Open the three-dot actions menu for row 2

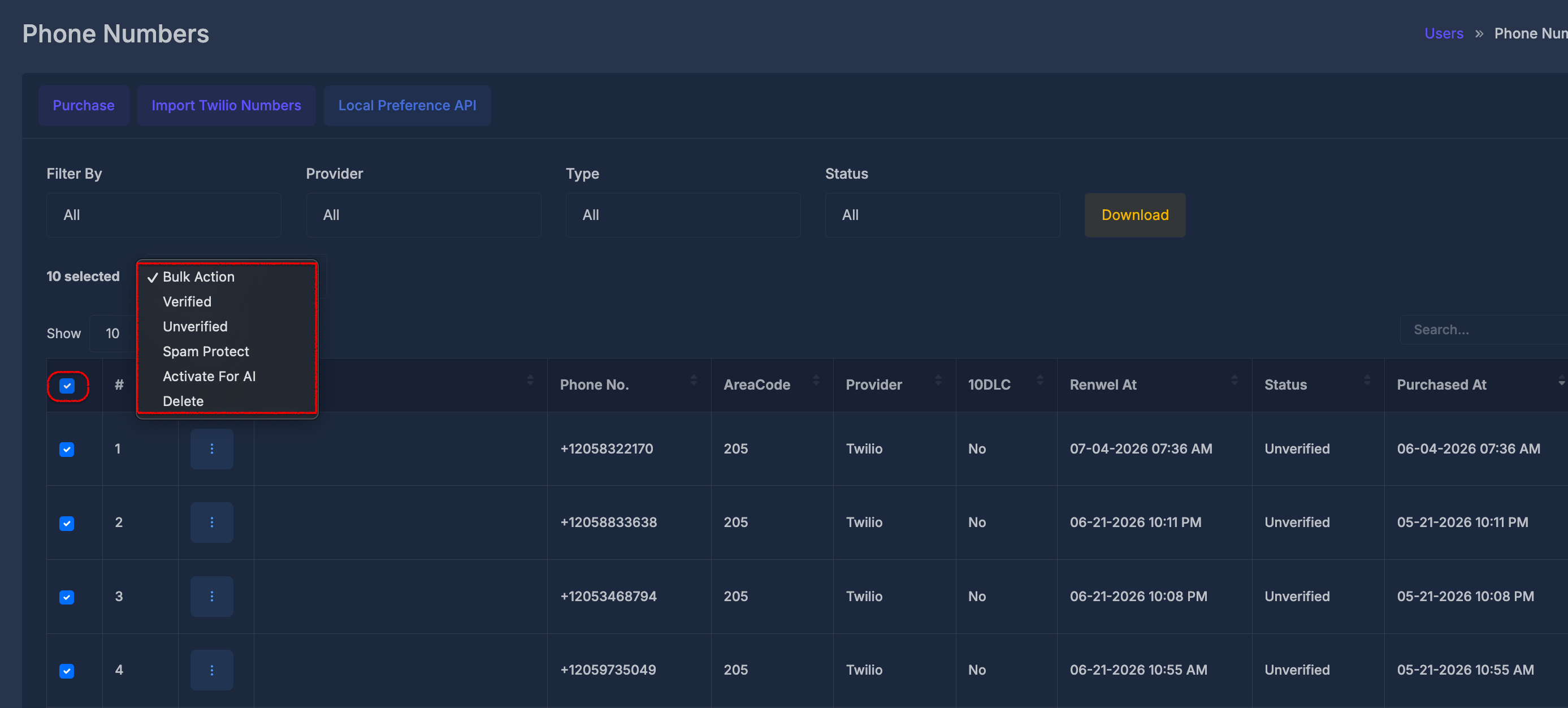pyautogui.click(x=211, y=523)
